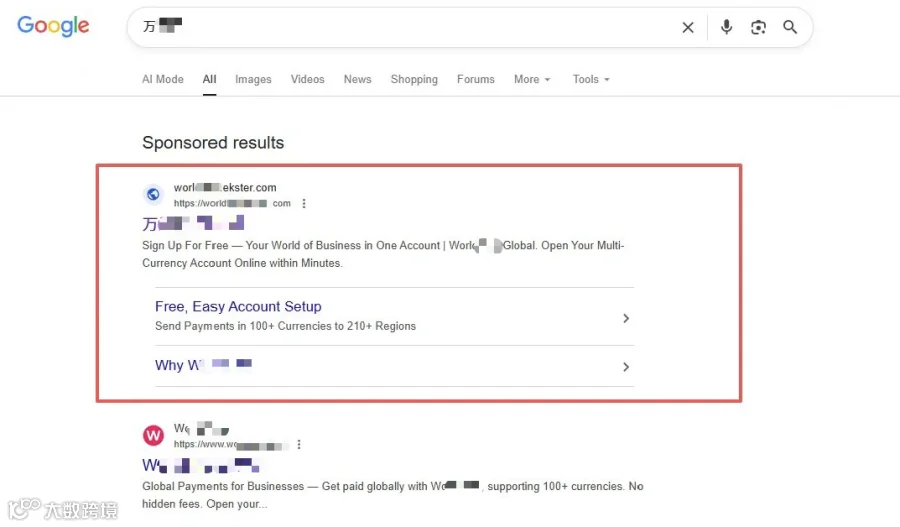Submit search with the magnifying glass icon
This screenshot has height=527, width=900.
click(x=790, y=27)
